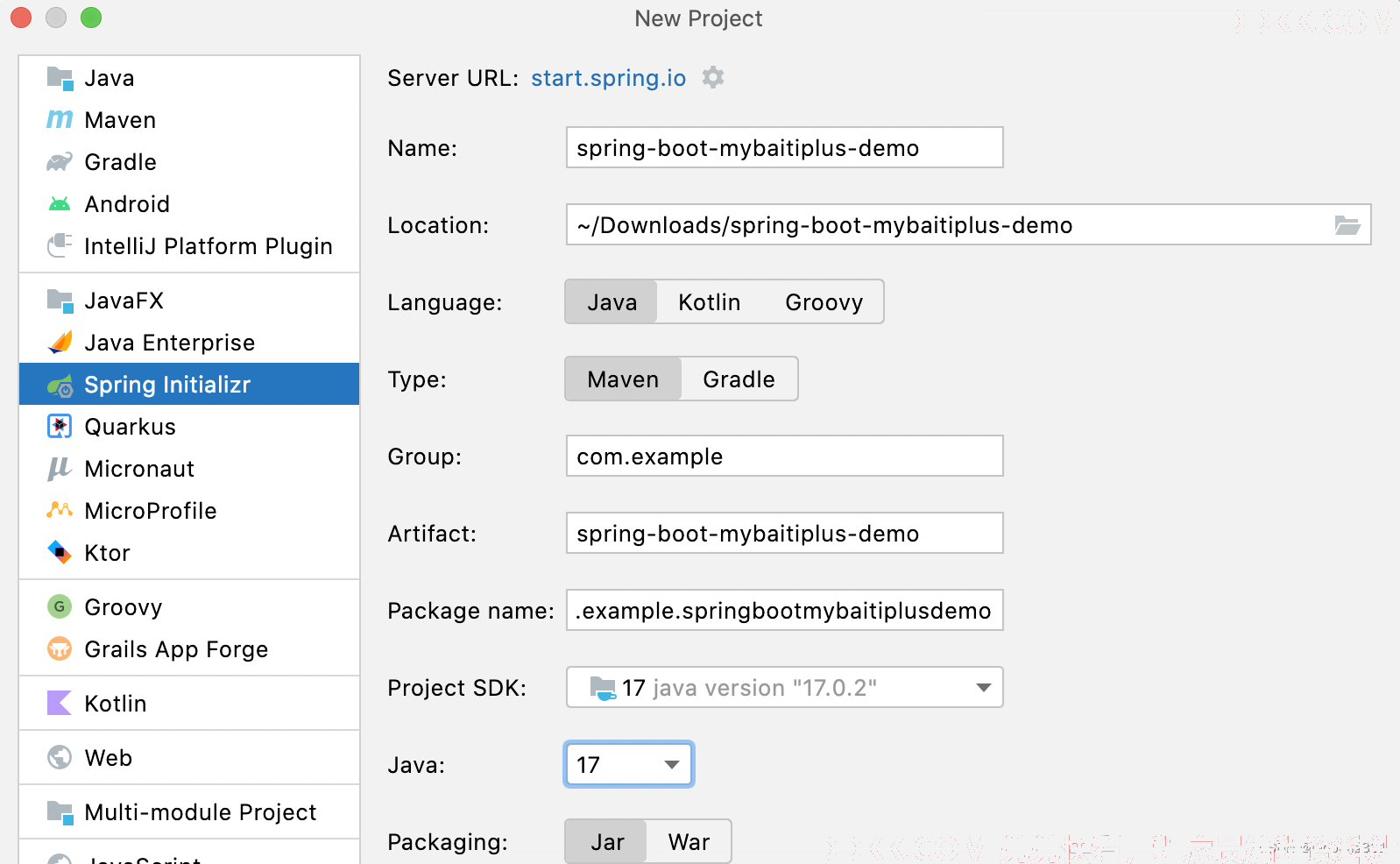Viewport: 1400px width, 864px height.
Task: Select Java as the project language
Action: coord(612,302)
